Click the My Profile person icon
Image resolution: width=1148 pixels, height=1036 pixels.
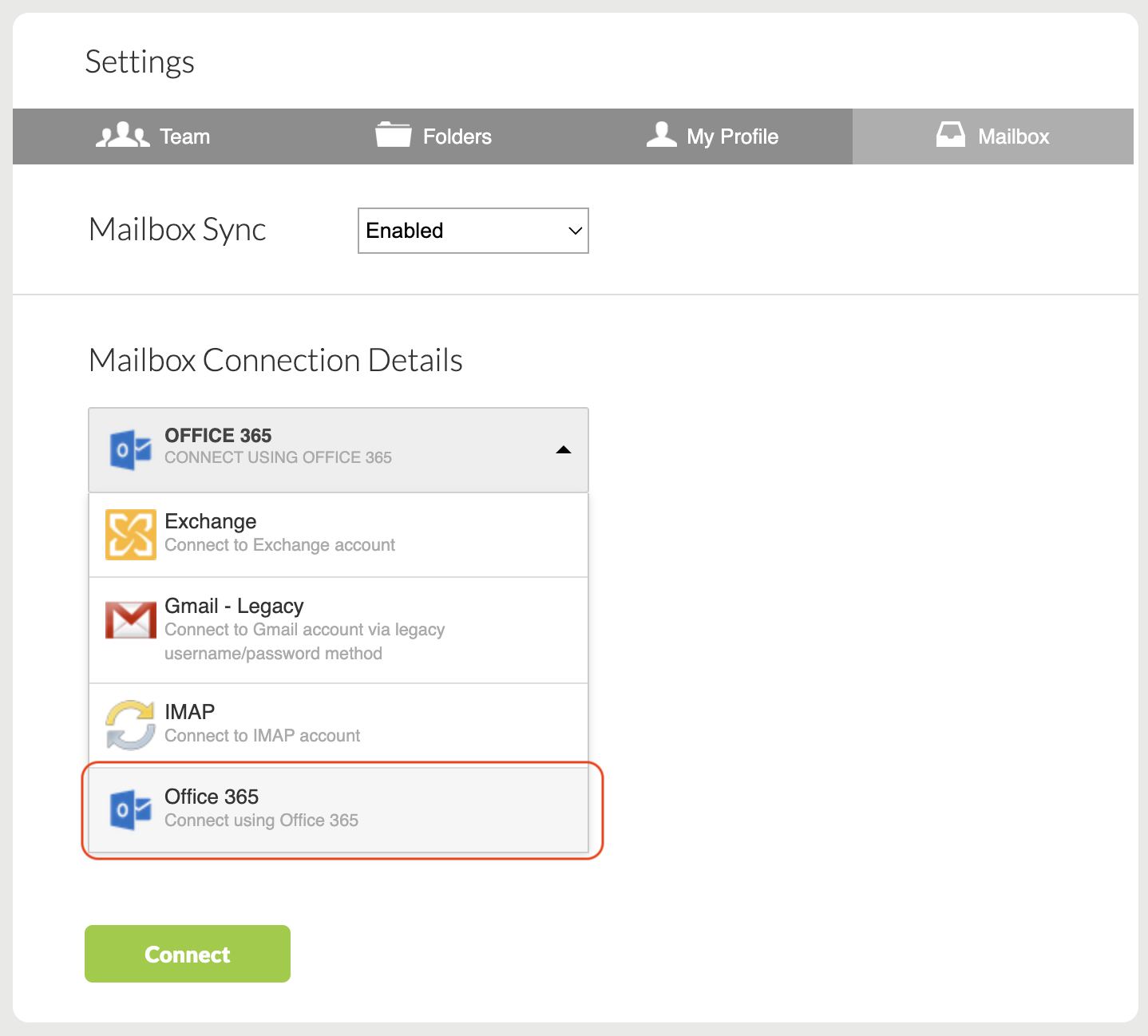coord(661,135)
